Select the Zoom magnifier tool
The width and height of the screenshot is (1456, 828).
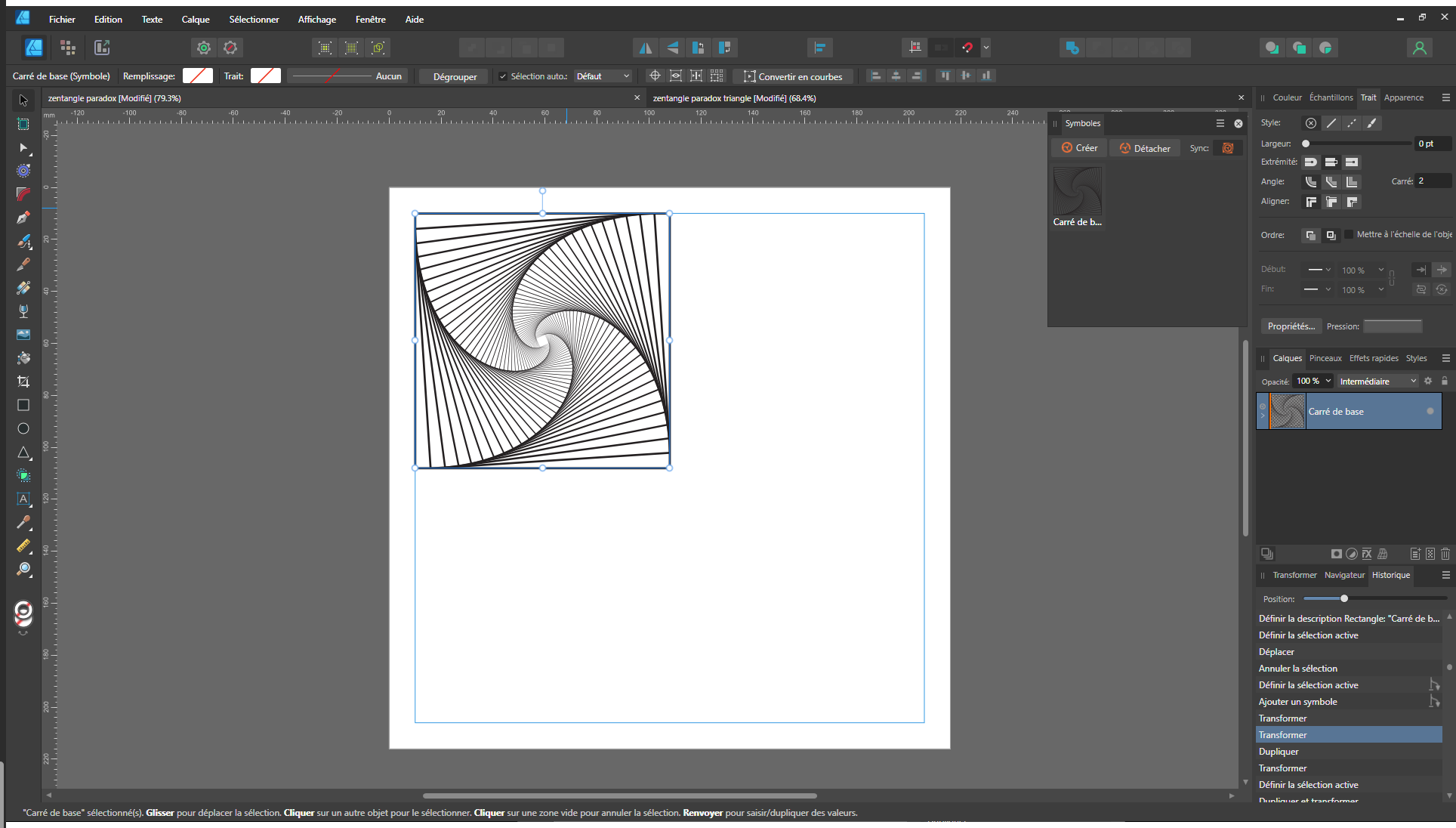coord(23,569)
